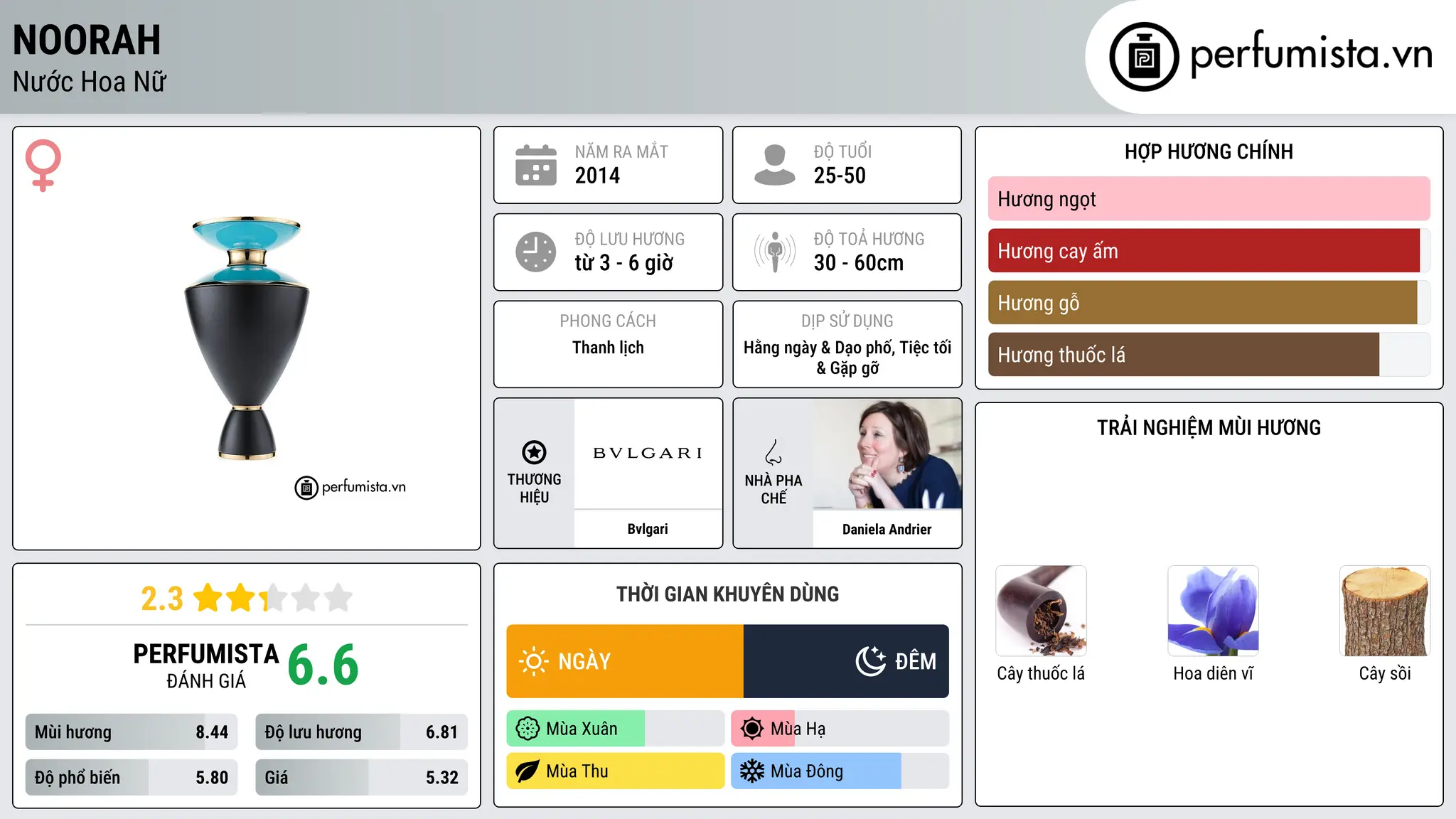Click the Mùa Hạ season bar
Screen dimensions: 1456x819
point(840,729)
